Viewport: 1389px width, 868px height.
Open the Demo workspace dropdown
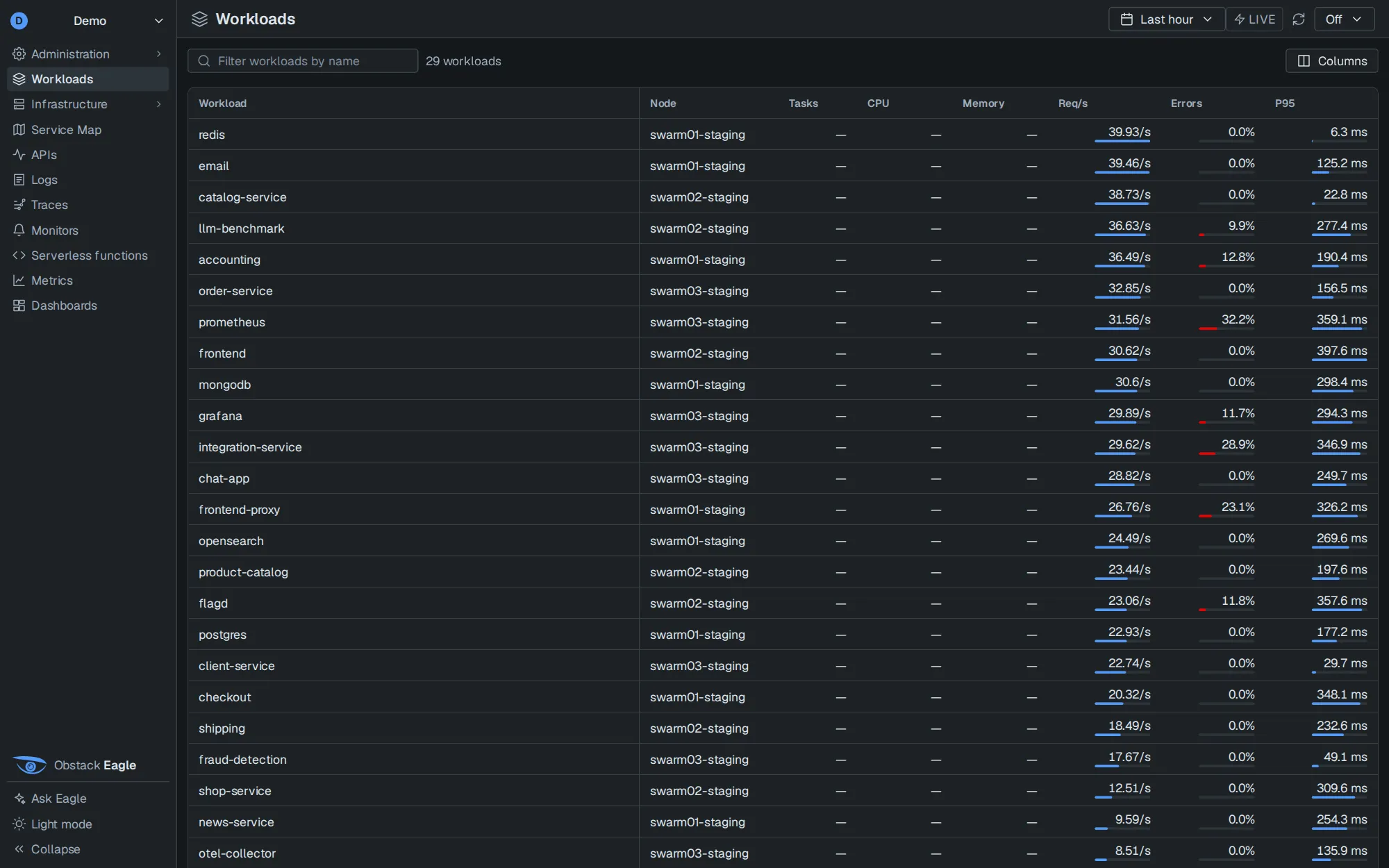point(88,21)
